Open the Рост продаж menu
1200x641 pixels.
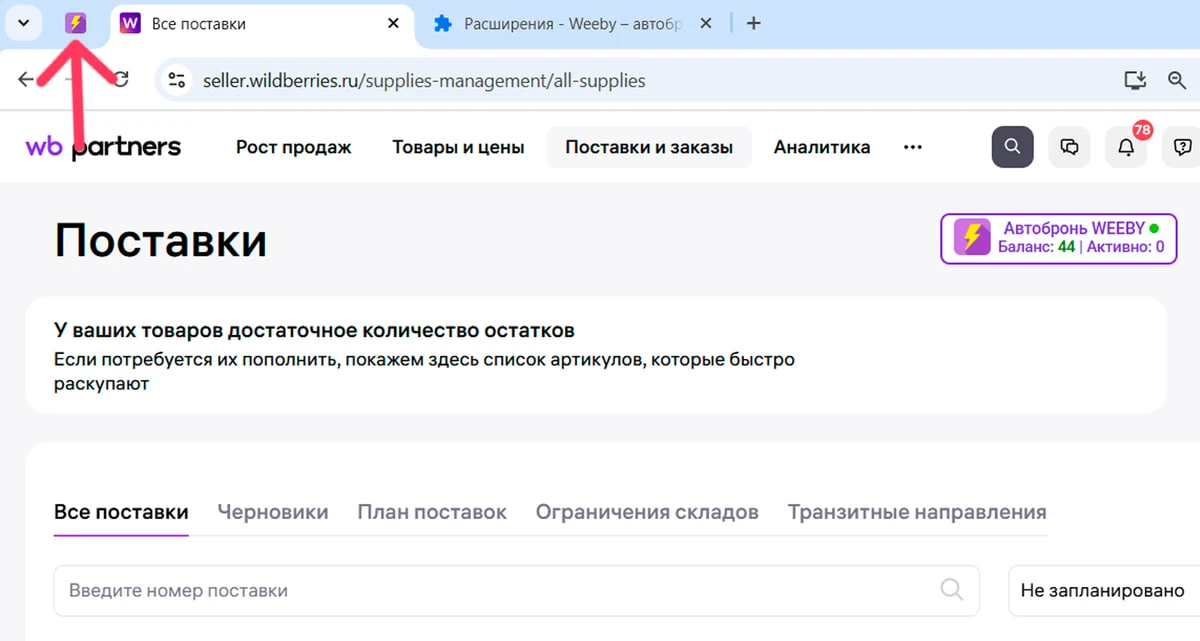(x=294, y=147)
